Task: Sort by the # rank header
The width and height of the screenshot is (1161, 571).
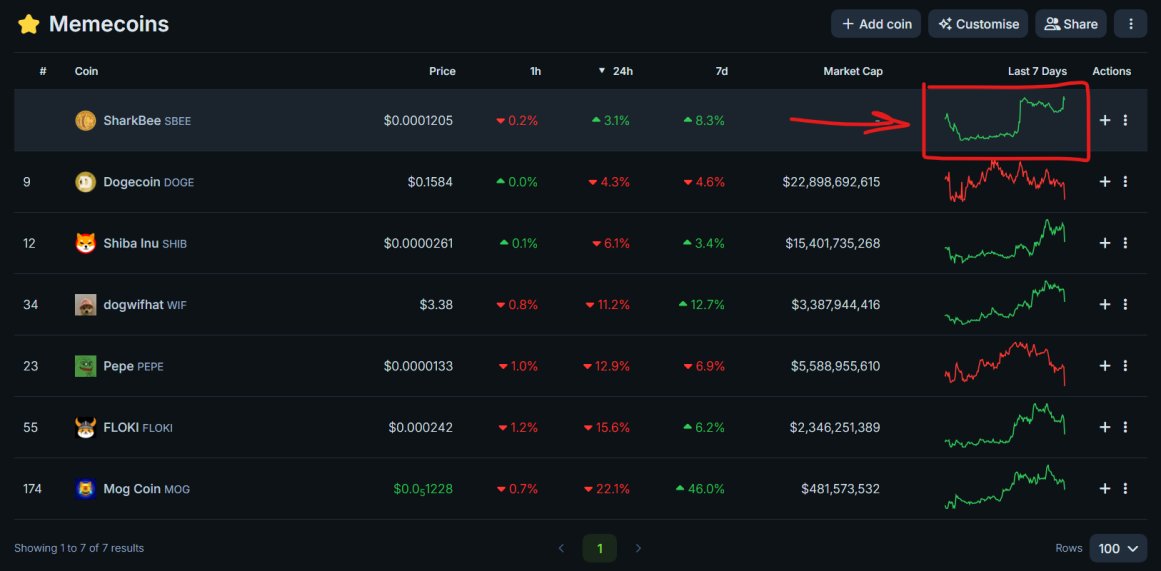Action: 43,71
